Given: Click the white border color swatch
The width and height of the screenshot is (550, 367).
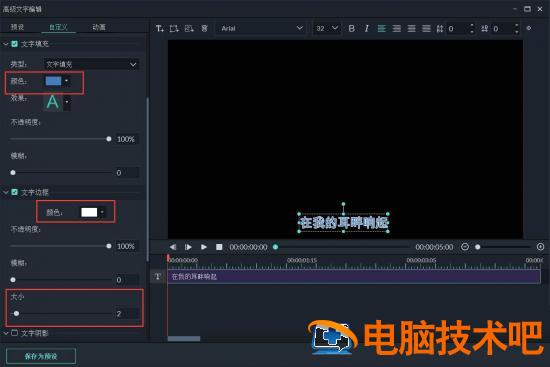Looking at the screenshot, I should (x=89, y=212).
